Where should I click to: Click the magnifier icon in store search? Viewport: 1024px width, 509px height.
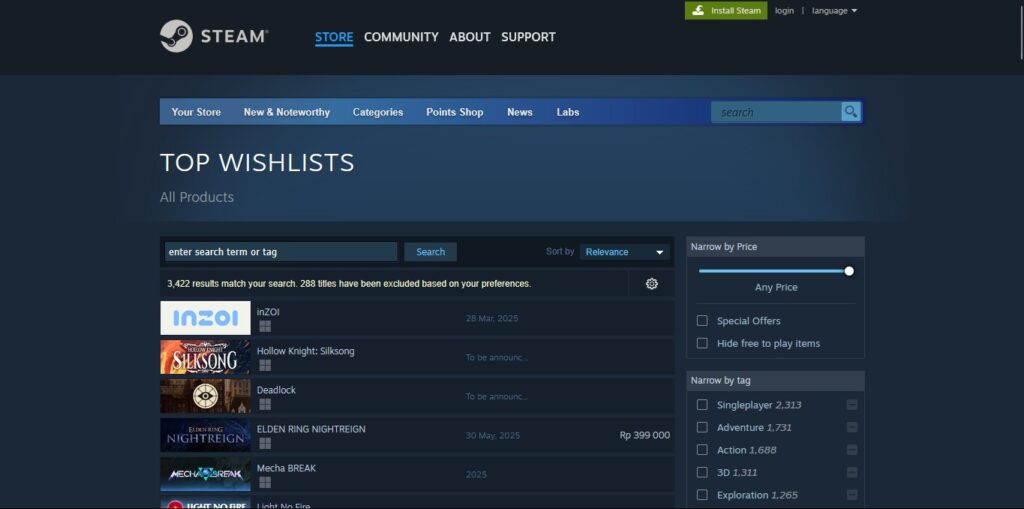pyautogui.click(x=850, y=112)
